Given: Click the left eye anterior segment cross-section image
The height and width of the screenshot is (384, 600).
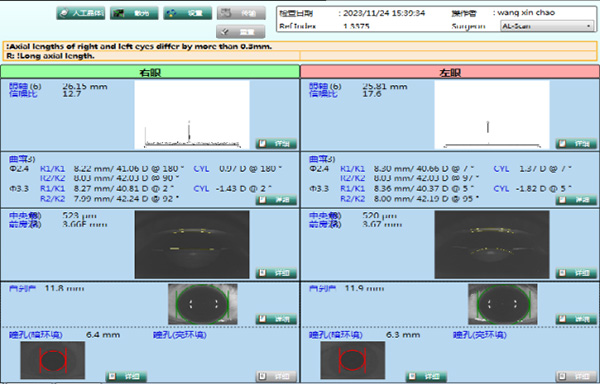Looking at the screenshot, I should click(x=492, y=244).
